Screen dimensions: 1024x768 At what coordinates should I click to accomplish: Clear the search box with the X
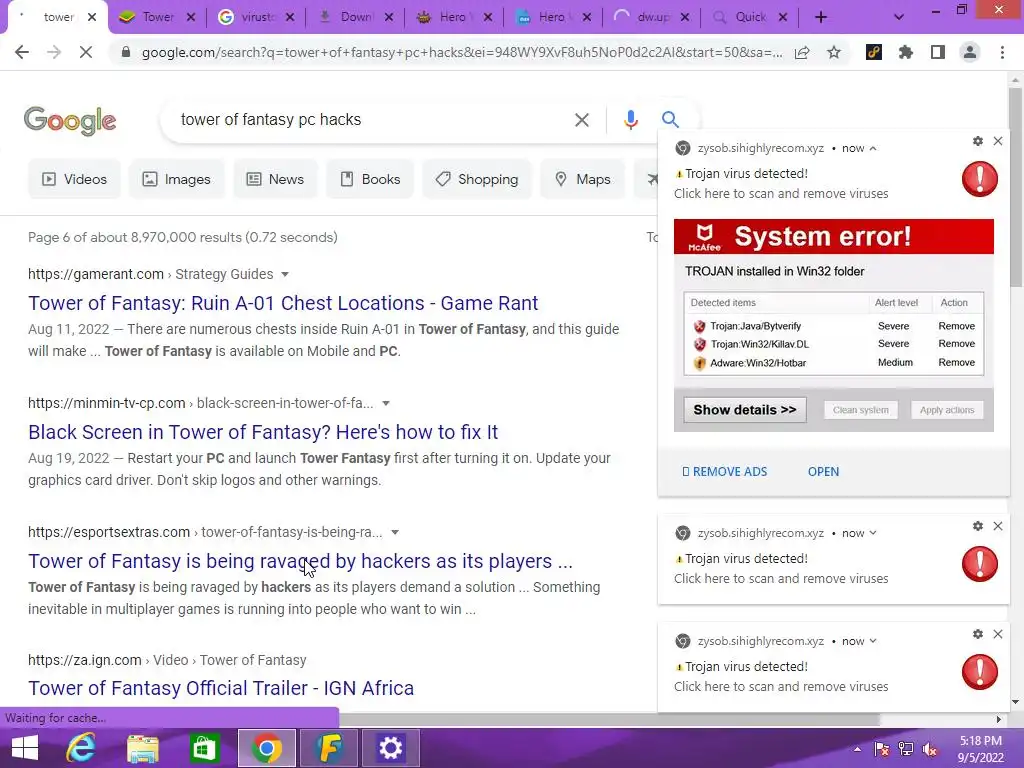[x=581, y=120]
